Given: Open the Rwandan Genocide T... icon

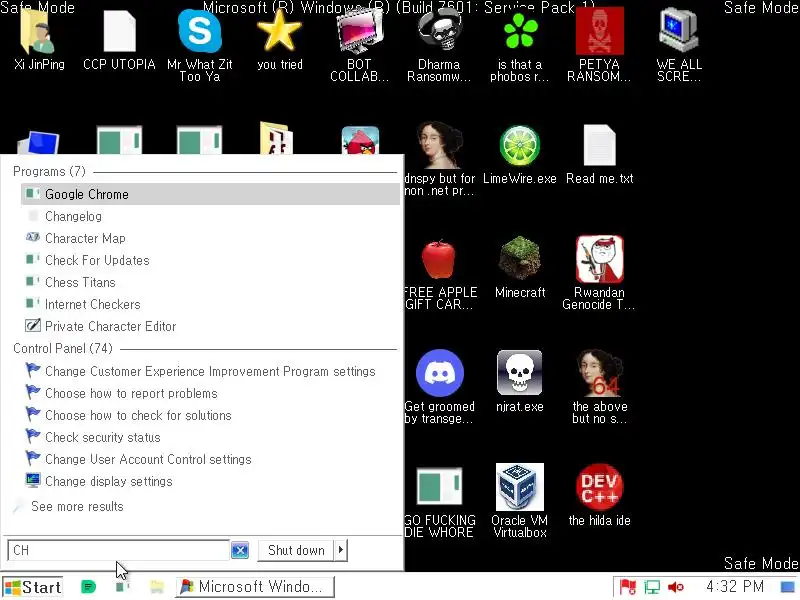Looking at the screenshot, I should click(599, 259).
